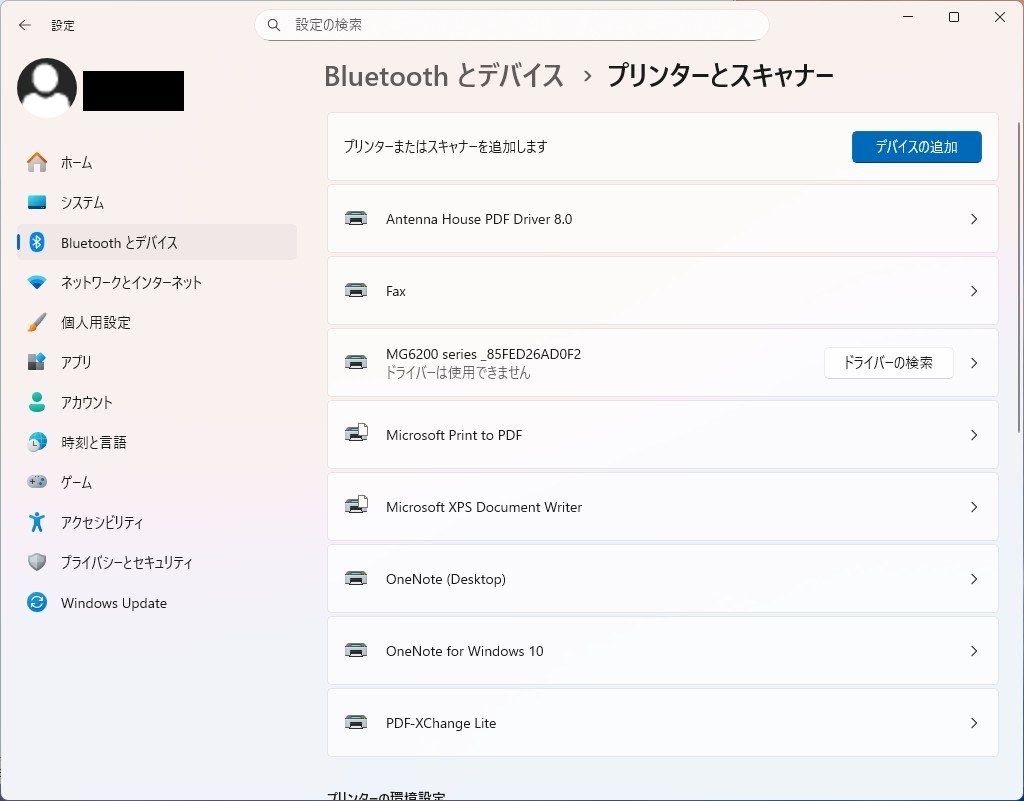Click the Home house icon

tap(37, 162)
